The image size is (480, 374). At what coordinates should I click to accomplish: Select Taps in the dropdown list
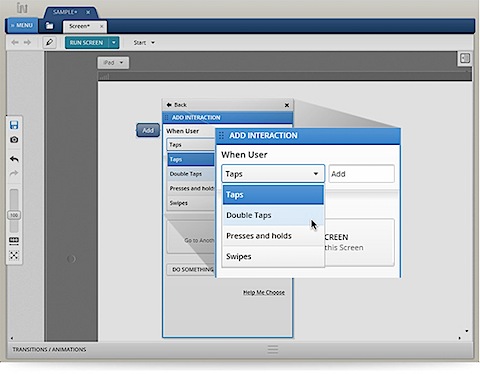[273, 195]
